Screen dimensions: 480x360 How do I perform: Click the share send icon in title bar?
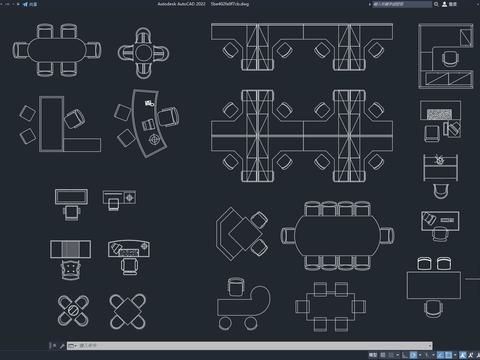click(26, 4)
